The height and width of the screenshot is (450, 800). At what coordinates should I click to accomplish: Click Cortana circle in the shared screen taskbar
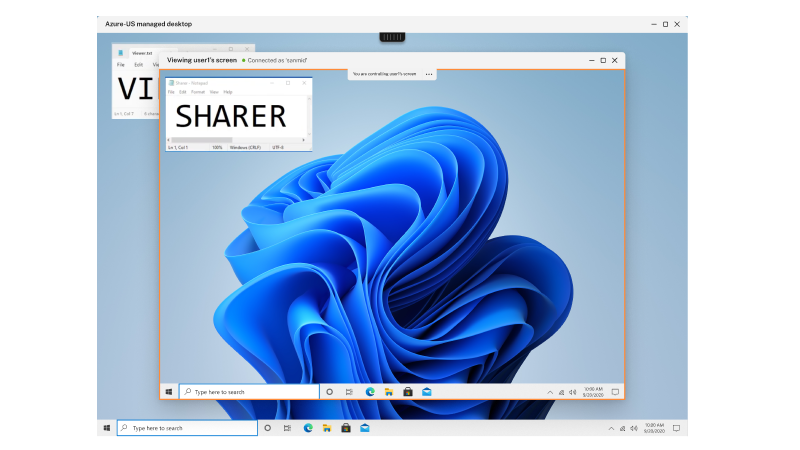[329, 392]
